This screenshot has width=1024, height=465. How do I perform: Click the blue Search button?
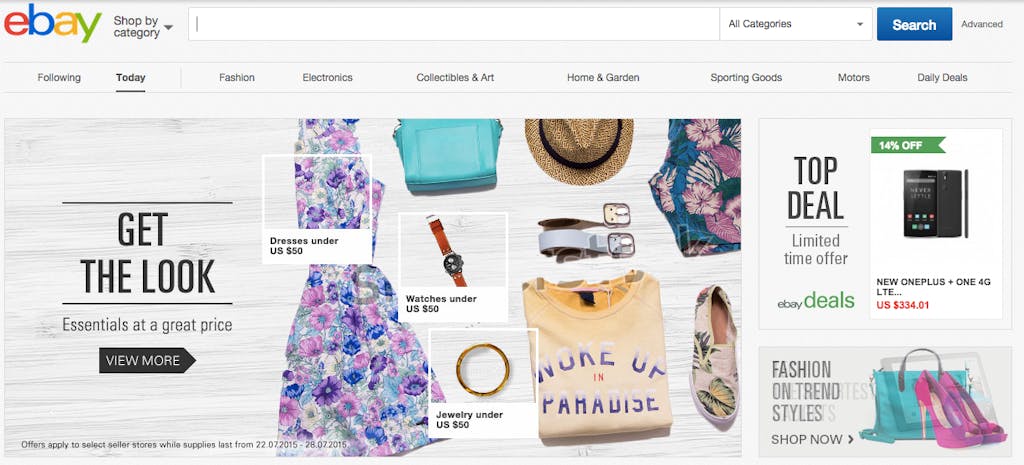point(914,24)
